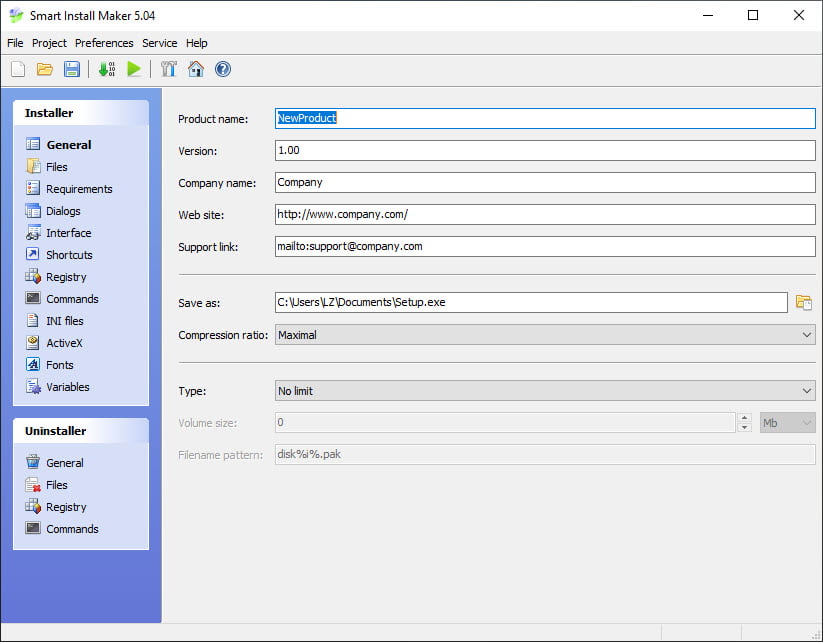Click the blue Help question mark icon
Screen dimensions: 823x642
click(223, 69)
